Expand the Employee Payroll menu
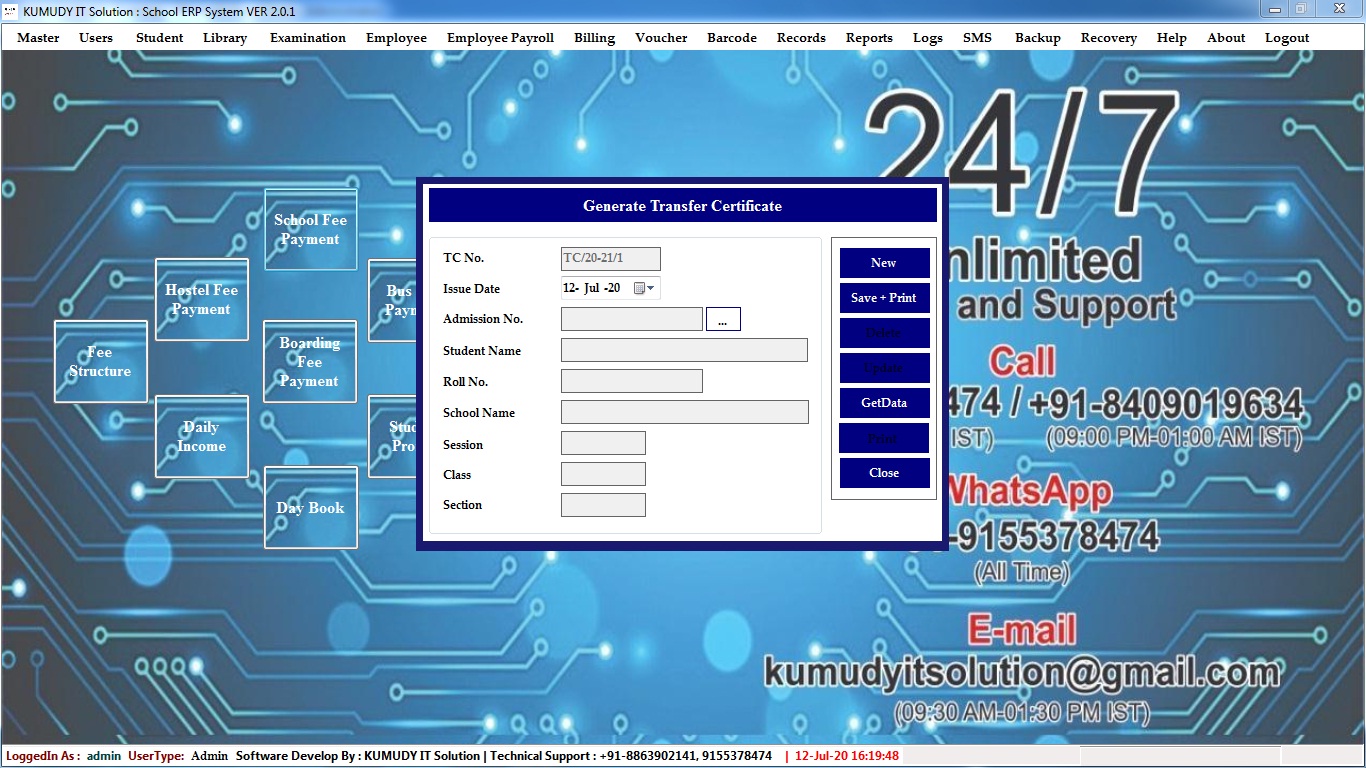The width and height of the screenshot is (1366, 768). (500, 38)
